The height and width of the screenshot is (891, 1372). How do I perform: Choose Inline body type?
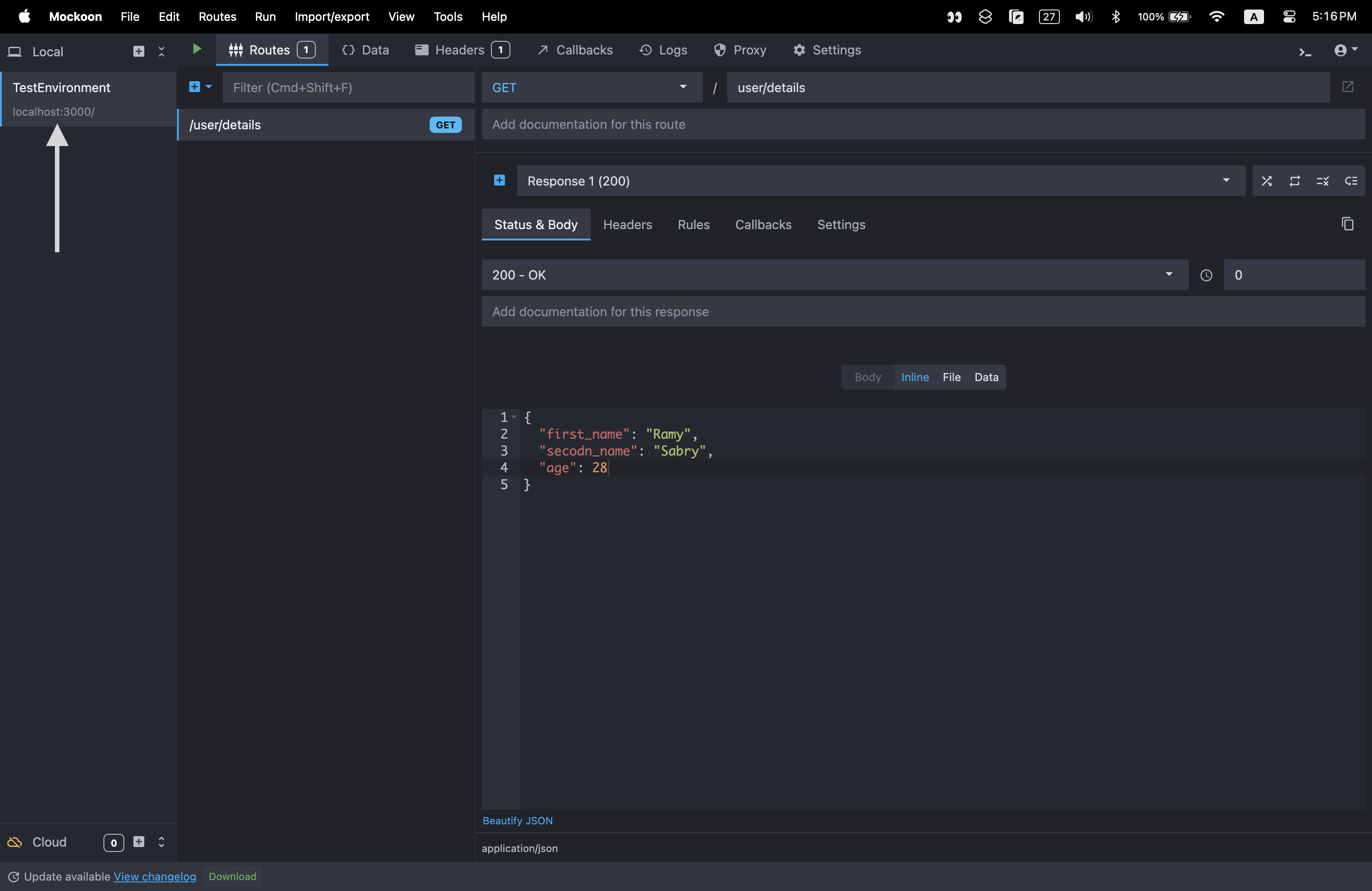(x=914, y=377)
